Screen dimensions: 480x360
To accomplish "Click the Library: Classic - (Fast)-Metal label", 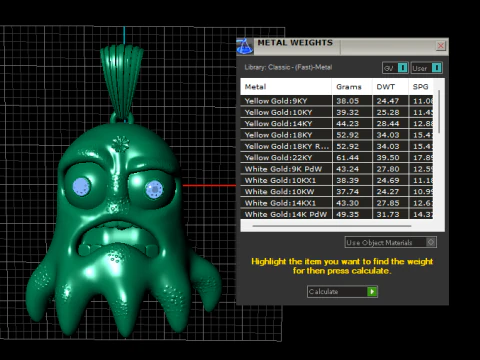I will [x=288, y=67].
